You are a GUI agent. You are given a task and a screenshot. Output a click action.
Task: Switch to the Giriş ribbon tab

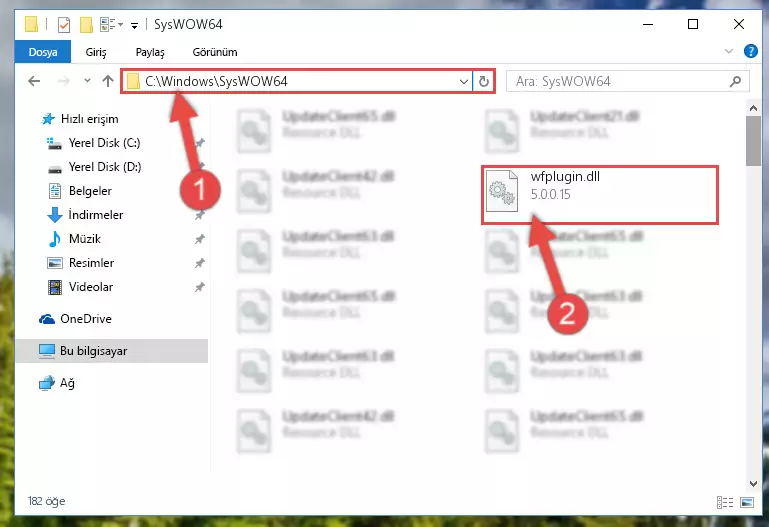pos(96,52)
